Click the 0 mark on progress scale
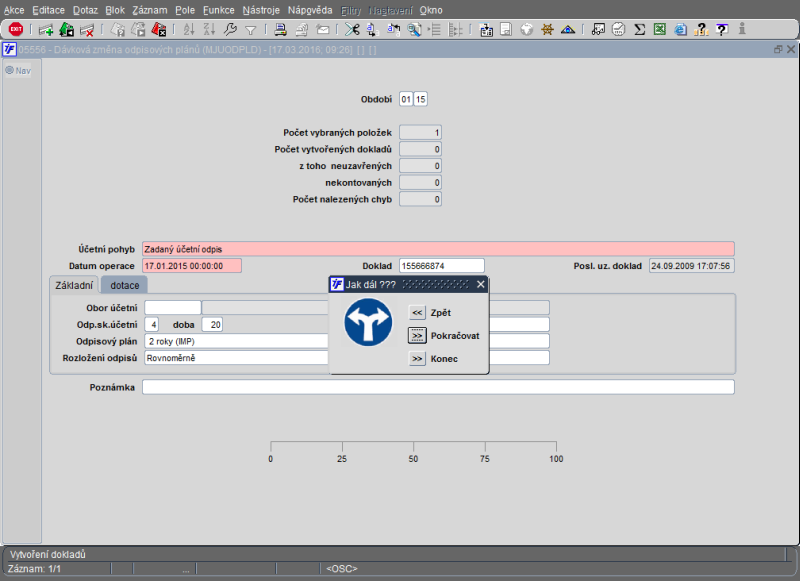 point(270,459)
